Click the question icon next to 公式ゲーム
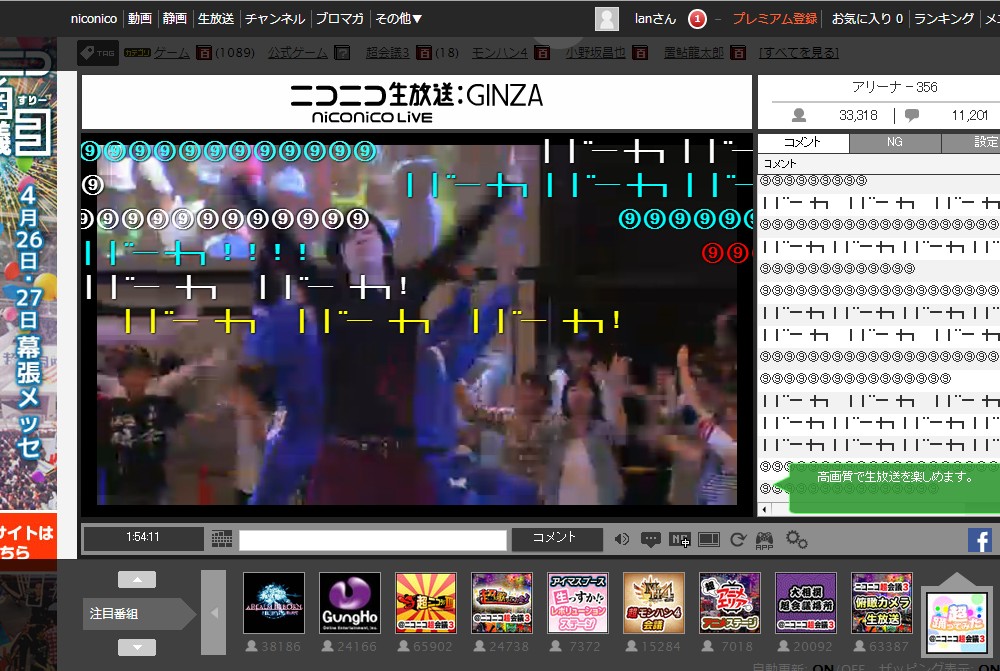 pos(342,53)
